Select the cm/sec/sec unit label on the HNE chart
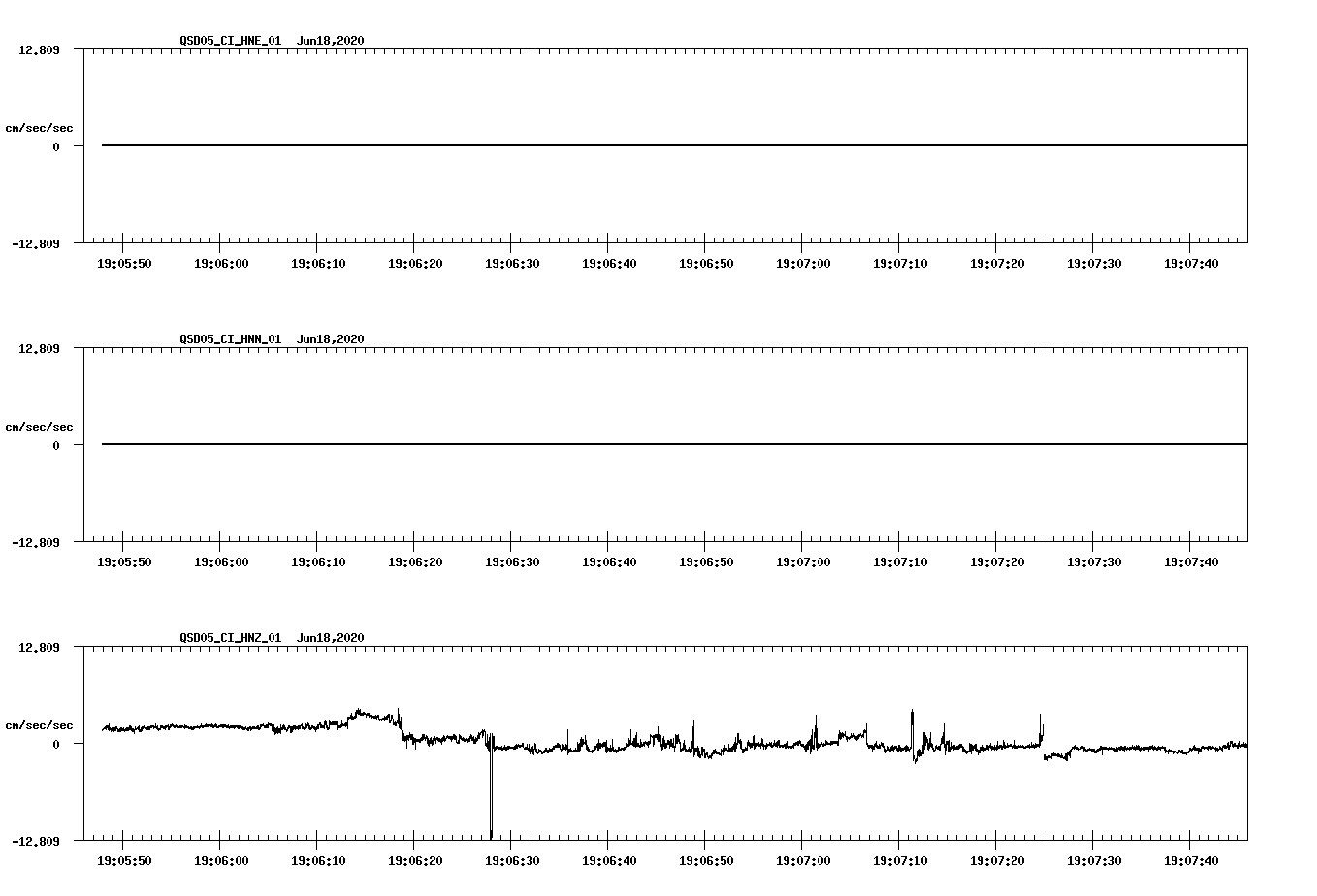The height and width of the screenshot is (896, 1317). click(x=39, y=128)
